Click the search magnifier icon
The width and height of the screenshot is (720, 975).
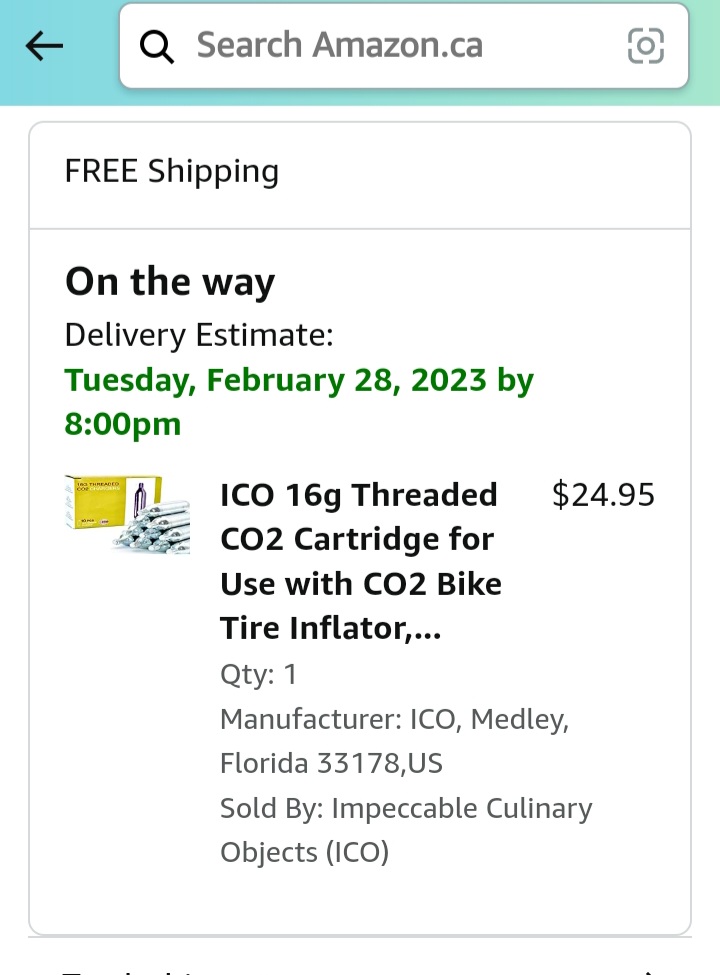coord(157,44)
